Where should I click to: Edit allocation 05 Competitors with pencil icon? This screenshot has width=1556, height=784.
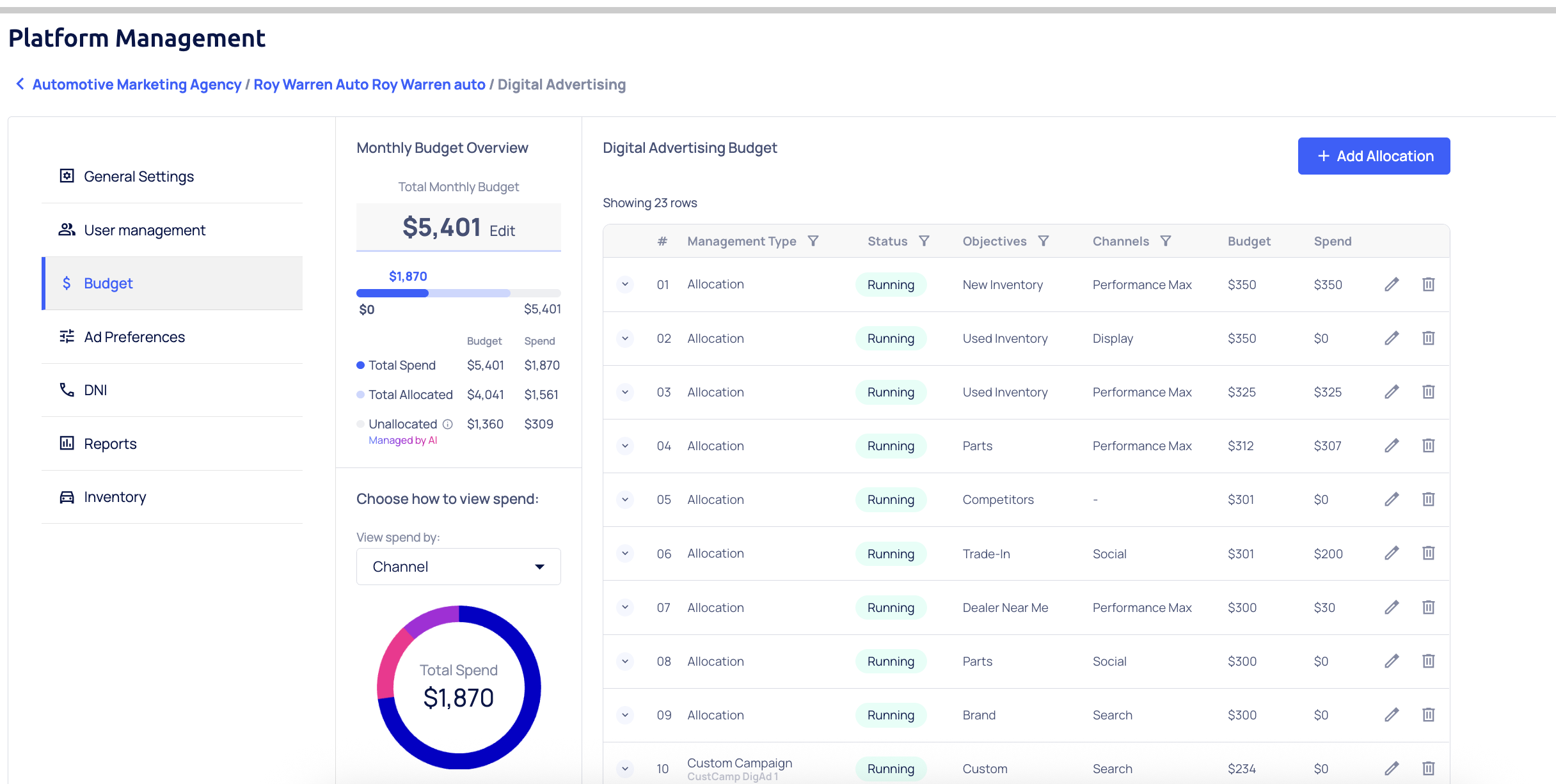[x=1392, y=499]
